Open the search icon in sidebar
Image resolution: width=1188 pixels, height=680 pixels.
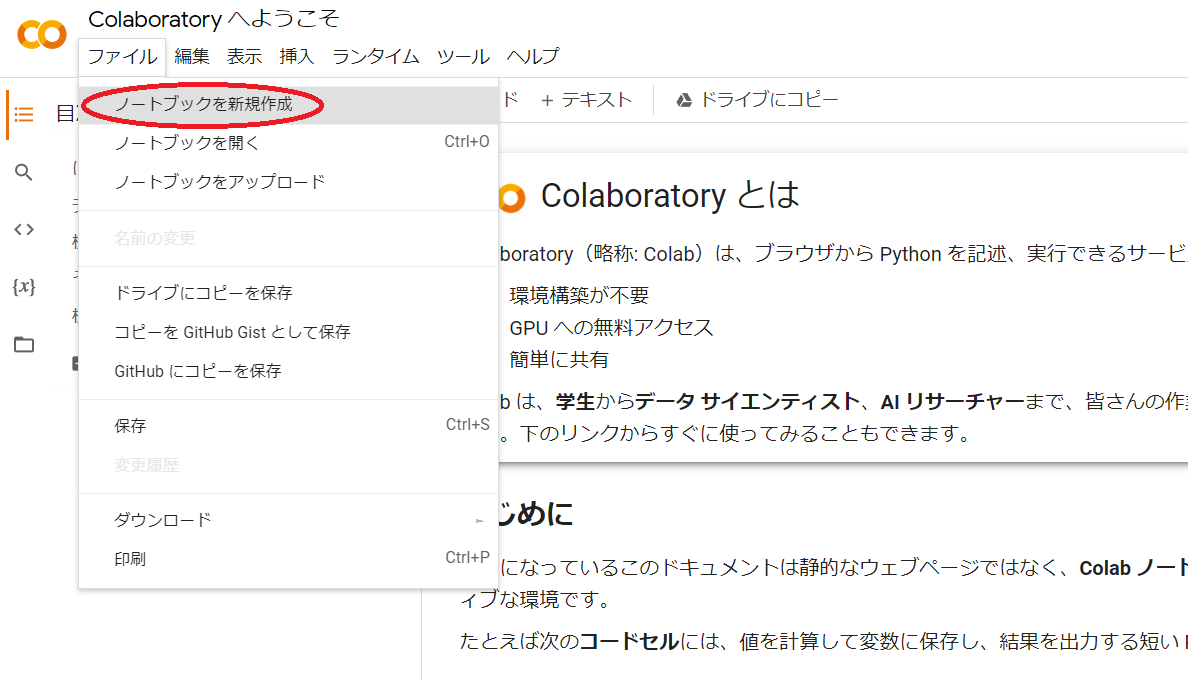pos(23,172)
